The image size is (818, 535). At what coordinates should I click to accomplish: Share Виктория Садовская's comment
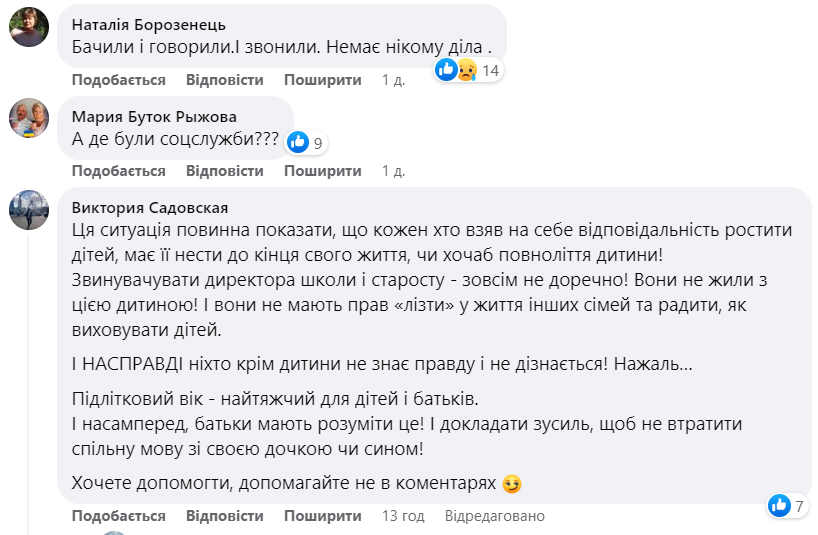pos(322,516)
